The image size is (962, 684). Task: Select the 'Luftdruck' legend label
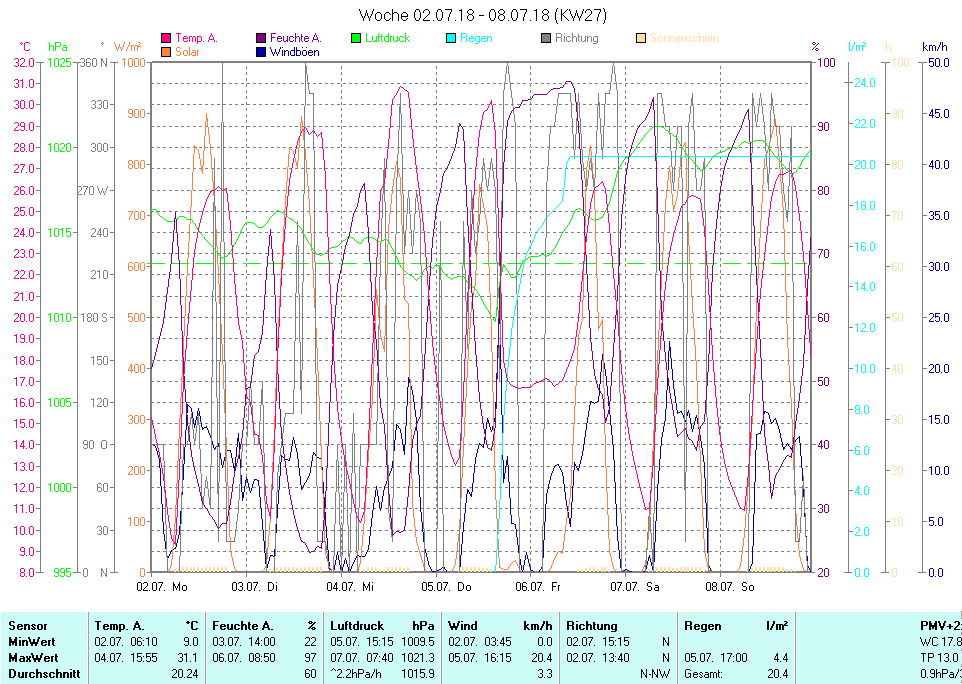(387, 38)
